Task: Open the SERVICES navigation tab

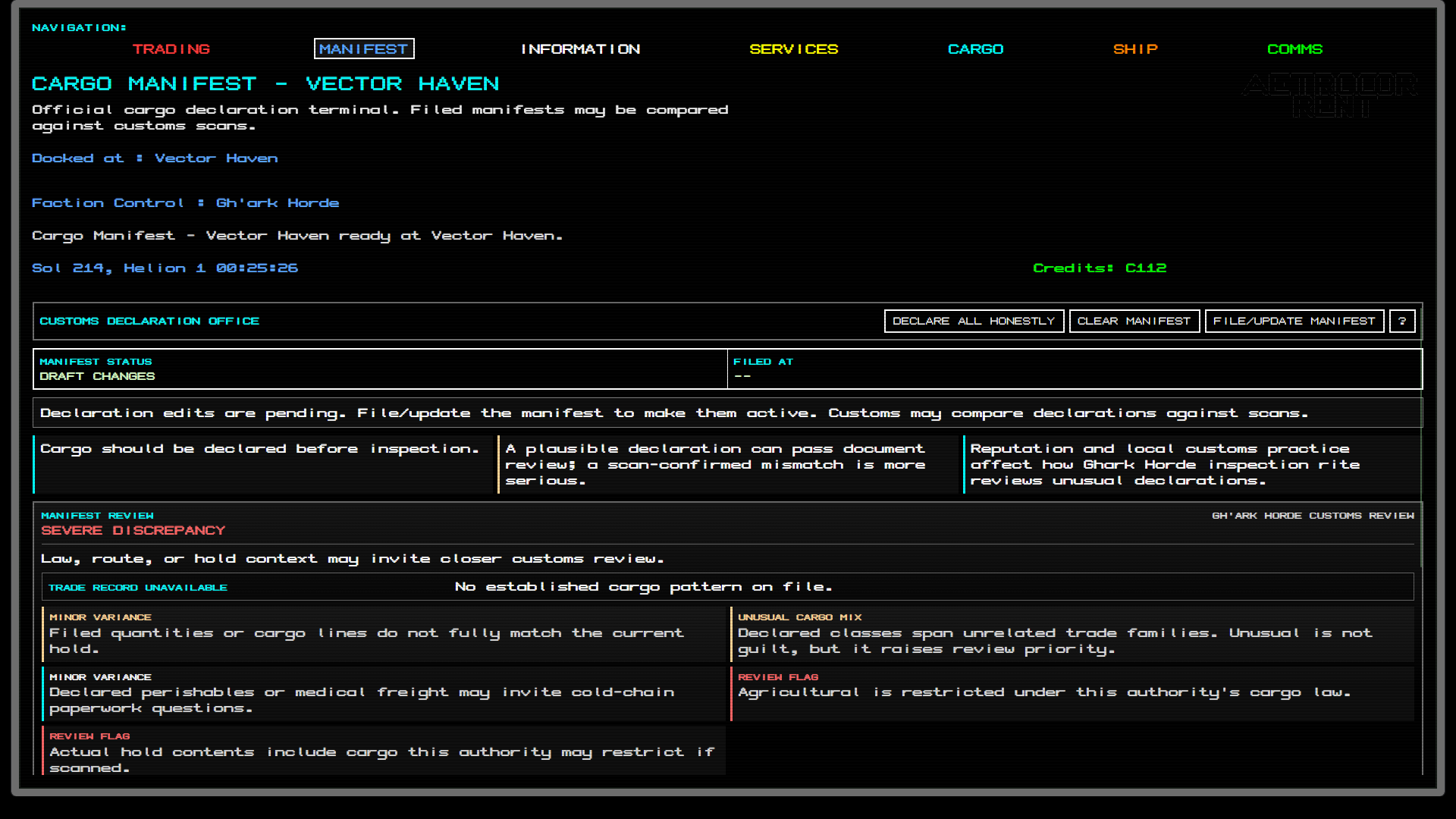Action: 793,49
